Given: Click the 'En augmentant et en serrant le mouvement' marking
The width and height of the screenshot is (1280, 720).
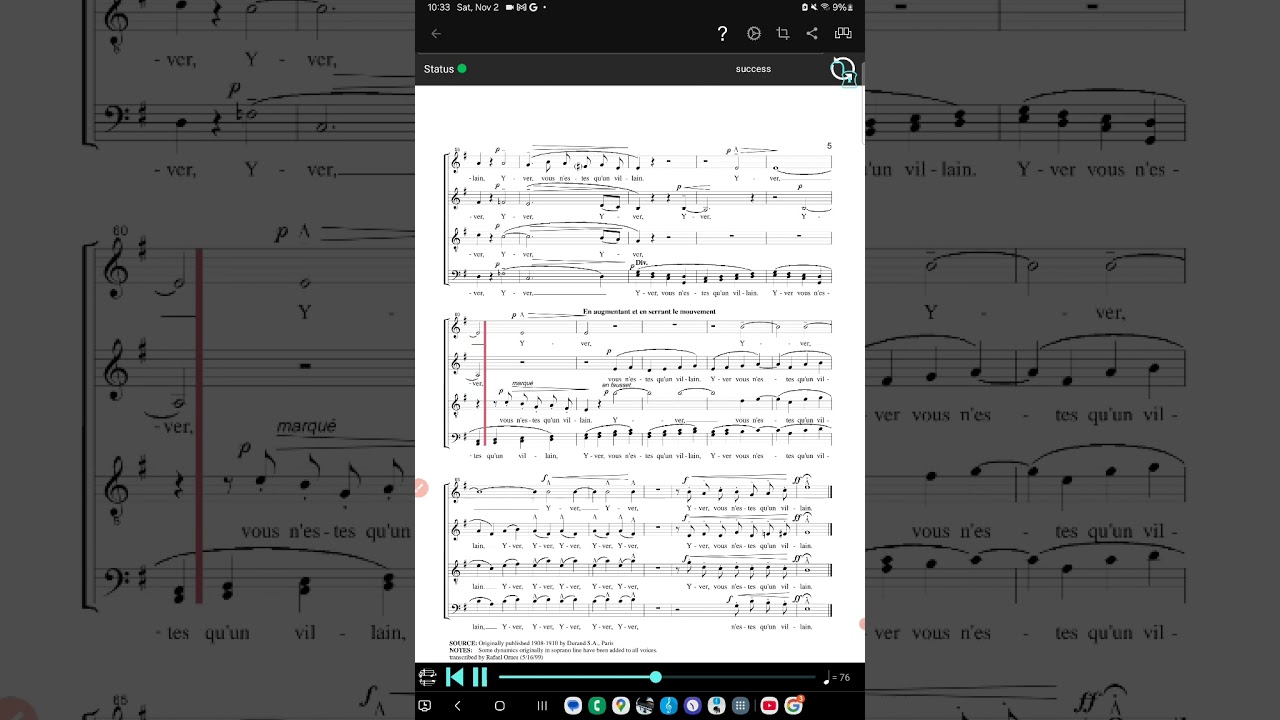Looking at the screenshot, I should tap(650, 312).
